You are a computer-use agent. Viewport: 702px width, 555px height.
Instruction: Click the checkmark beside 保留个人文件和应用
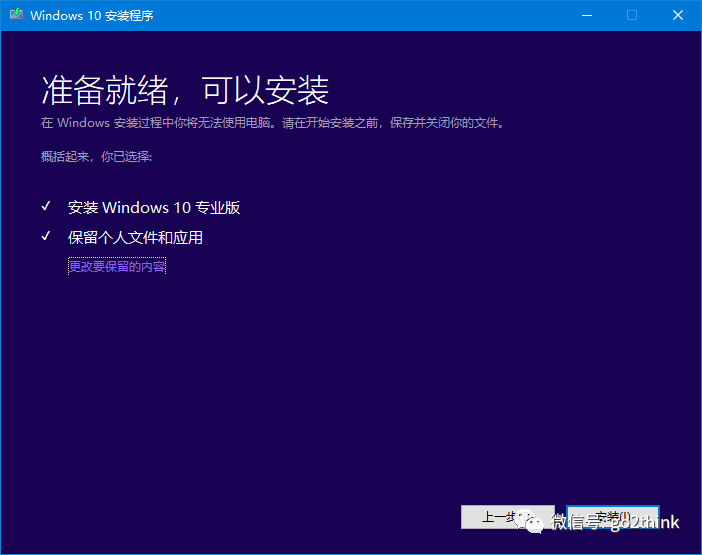tap(46, 236)
